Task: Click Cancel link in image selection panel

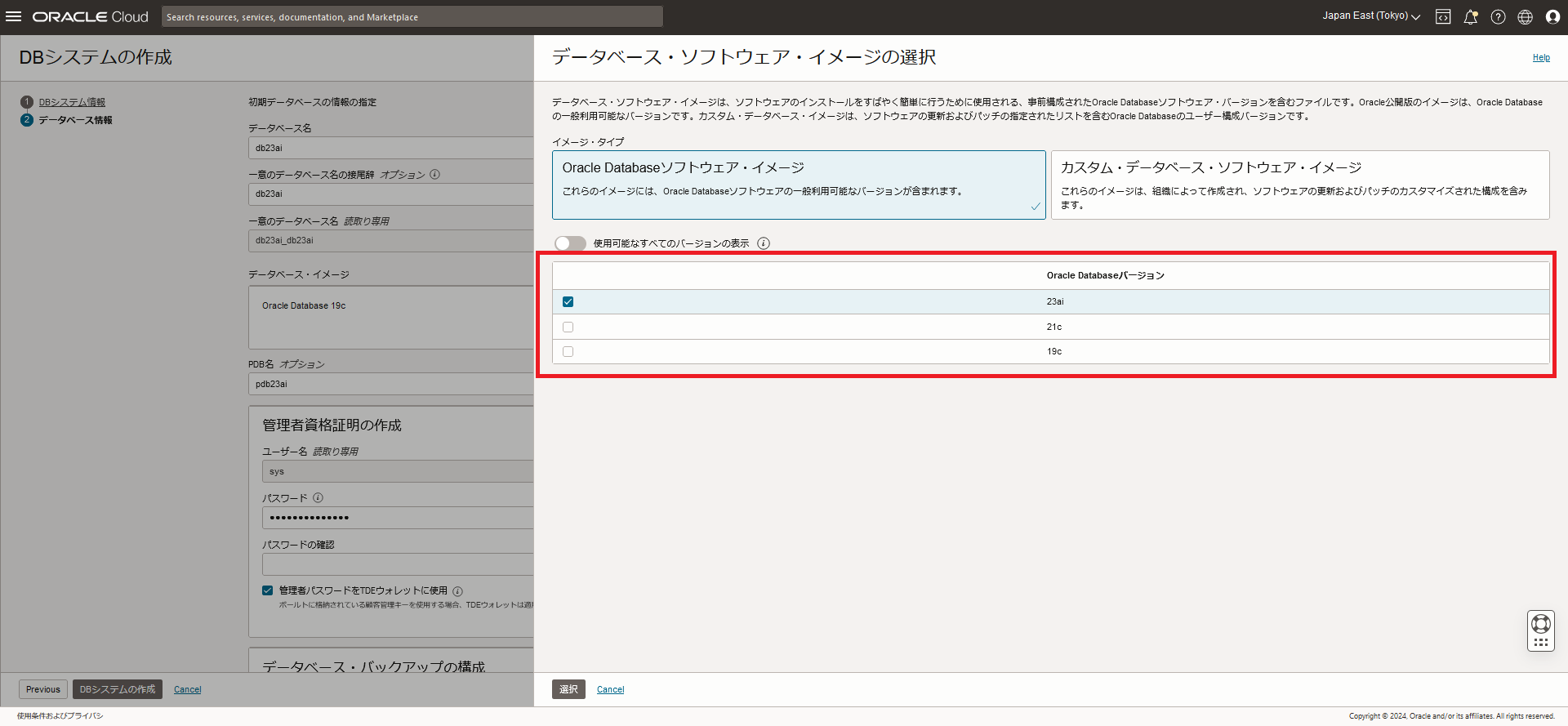Action: tap(610, 690)
